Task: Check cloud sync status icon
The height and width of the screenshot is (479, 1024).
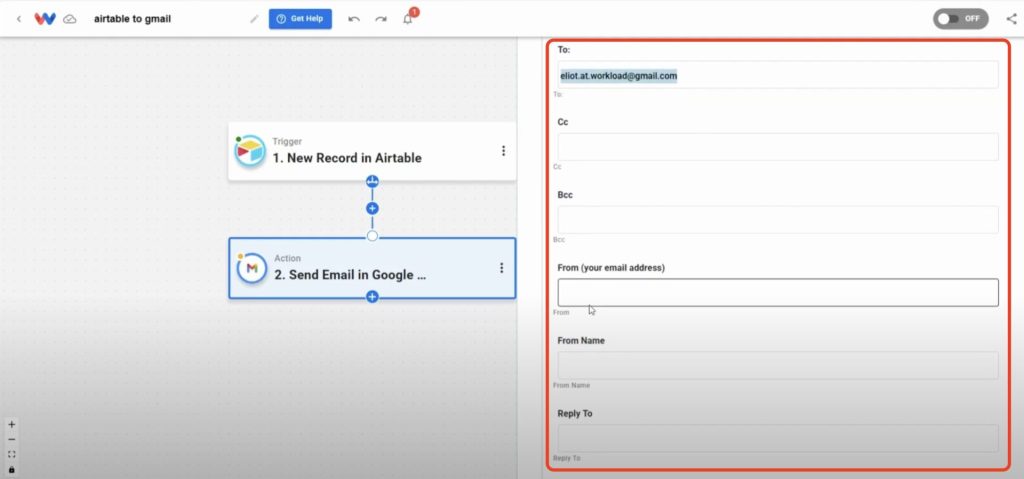Action: (69, 19)
